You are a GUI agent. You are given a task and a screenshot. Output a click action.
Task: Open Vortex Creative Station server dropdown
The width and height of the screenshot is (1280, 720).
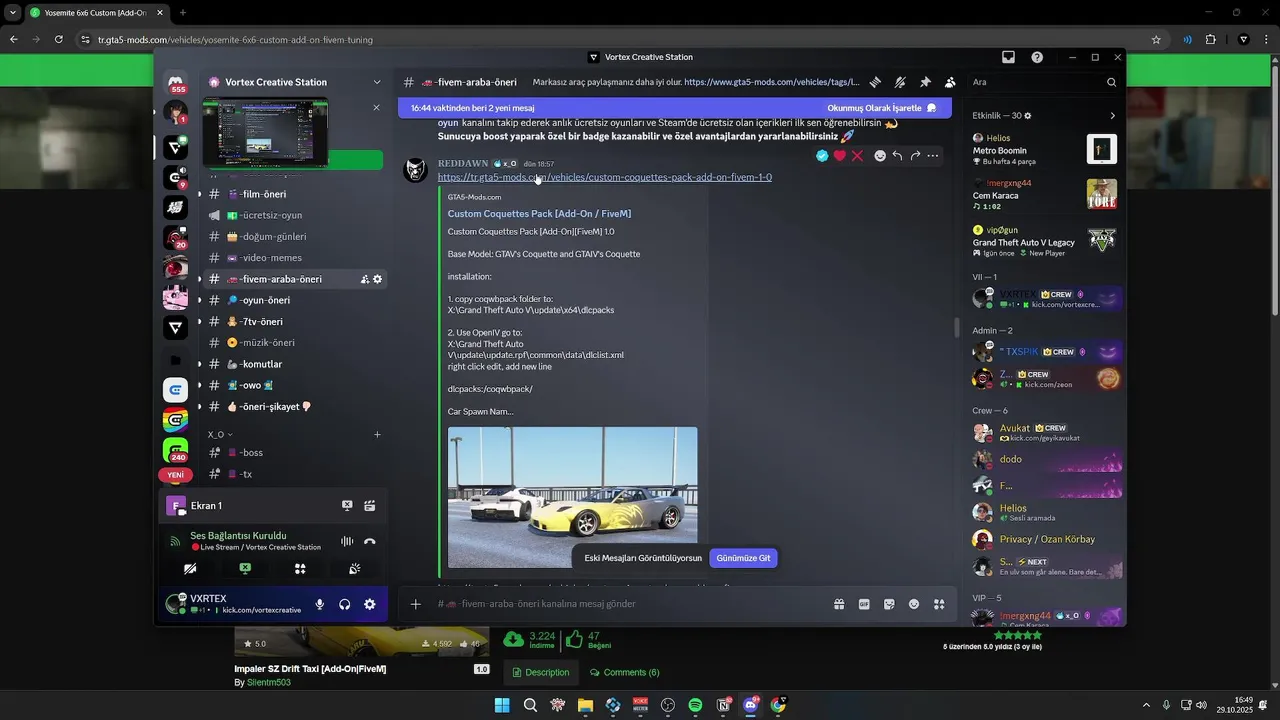point(377,82)
